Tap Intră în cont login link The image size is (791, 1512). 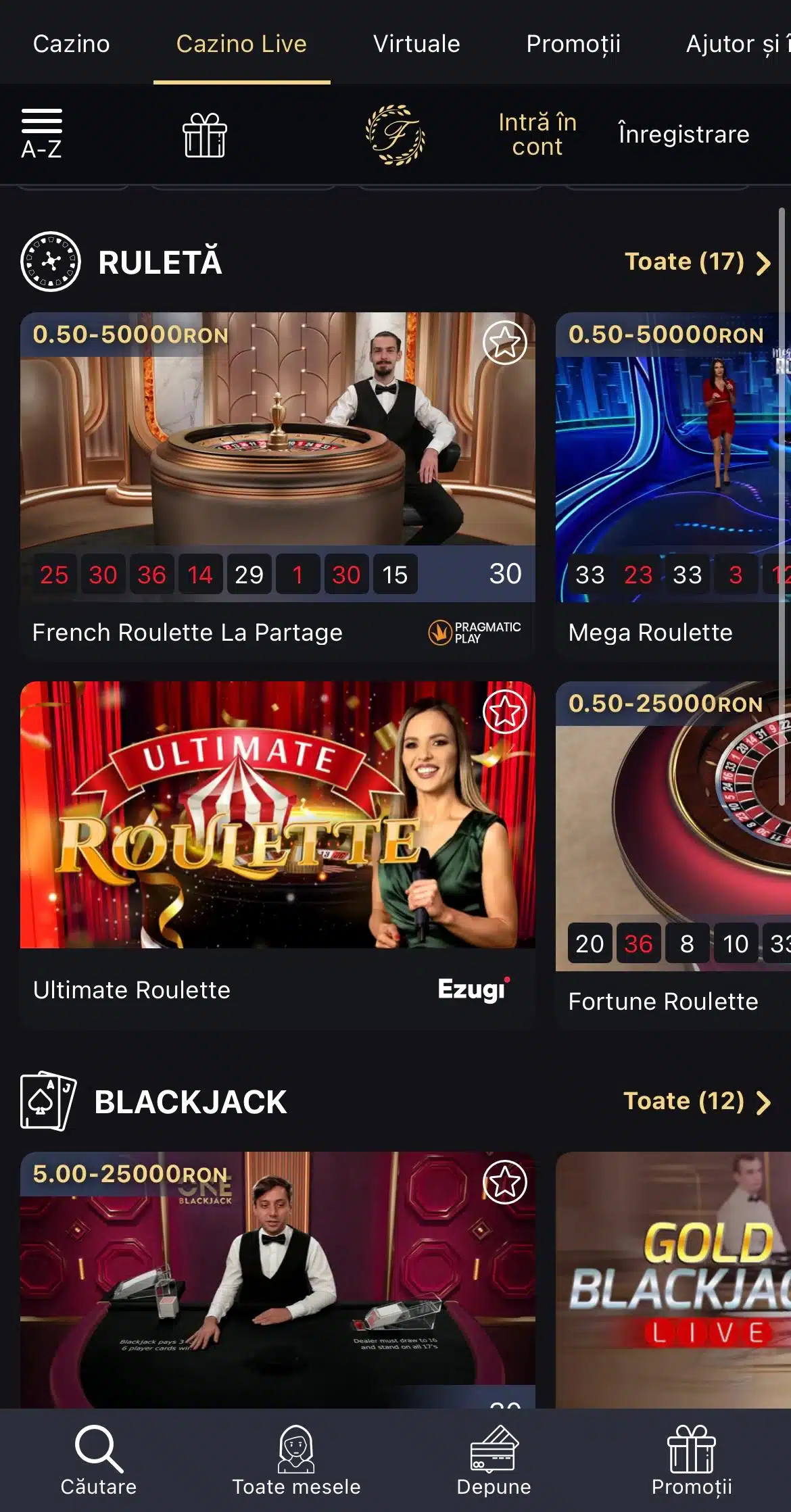tap(537, 135)
